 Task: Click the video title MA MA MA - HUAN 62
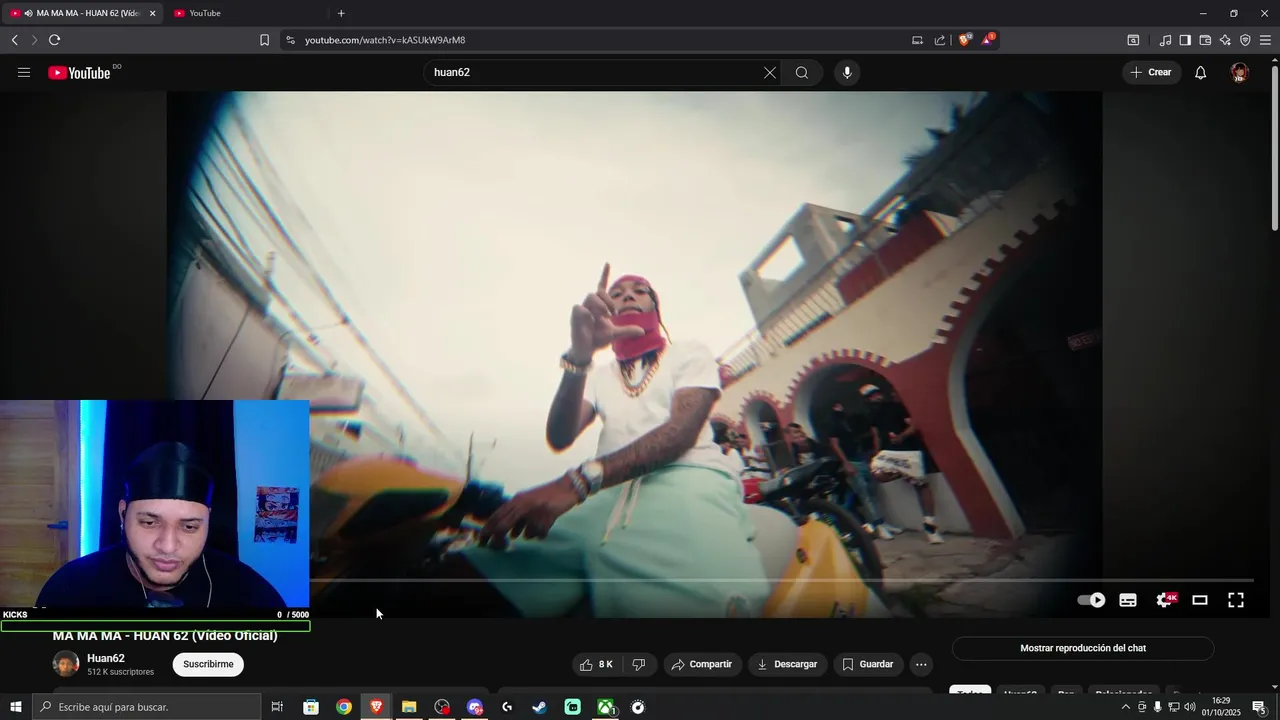coord(165,636)
